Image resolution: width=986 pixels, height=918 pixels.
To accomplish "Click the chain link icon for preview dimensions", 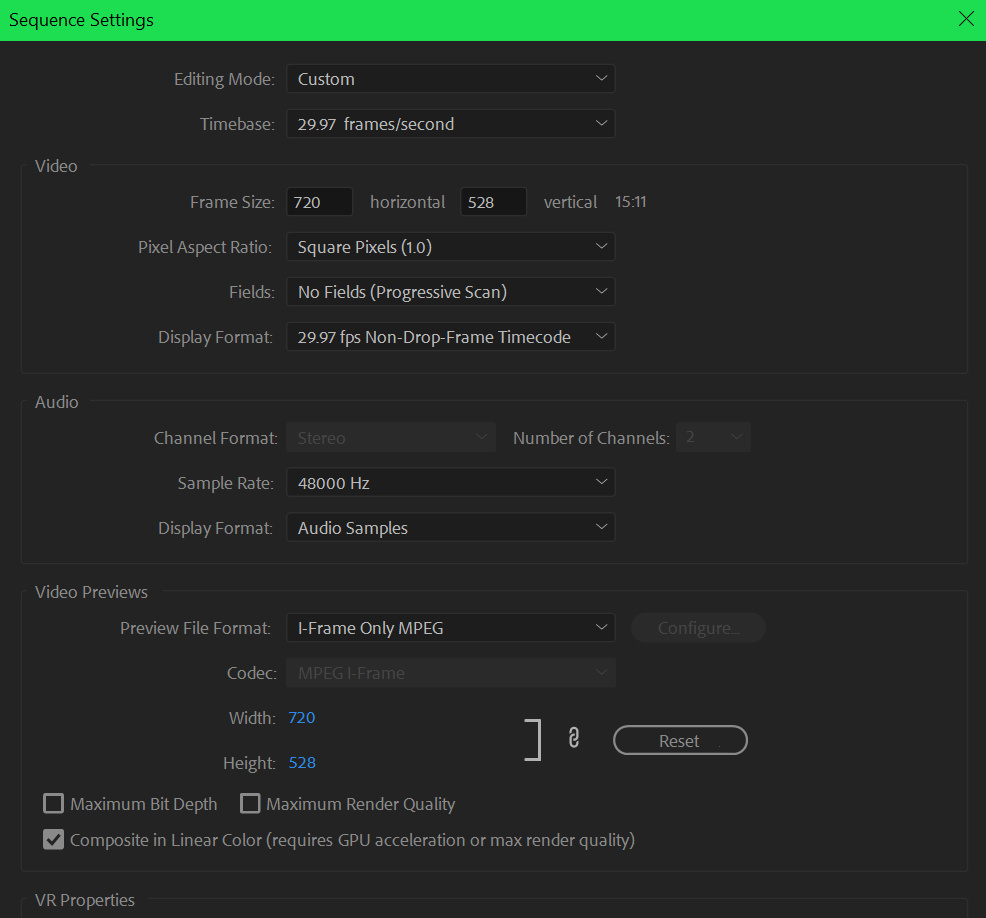I will pyautogui.click(x=574, y=739).
